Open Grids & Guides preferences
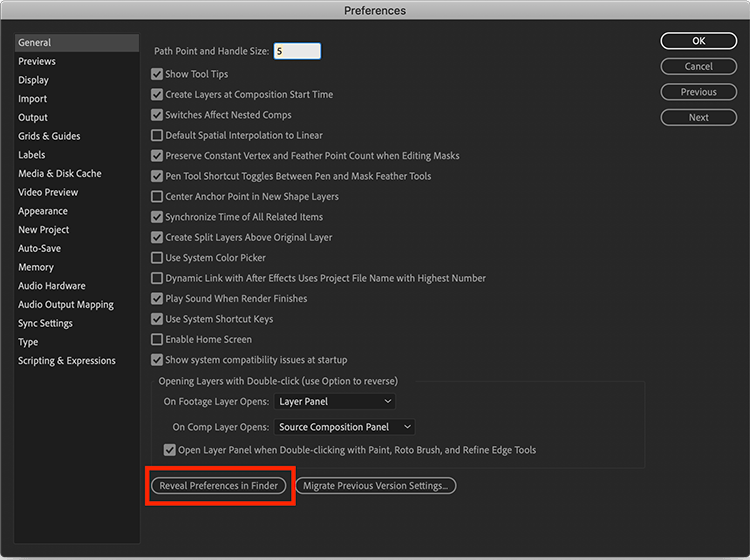This screenshot has height=560, width=750. tap(49, 136)
